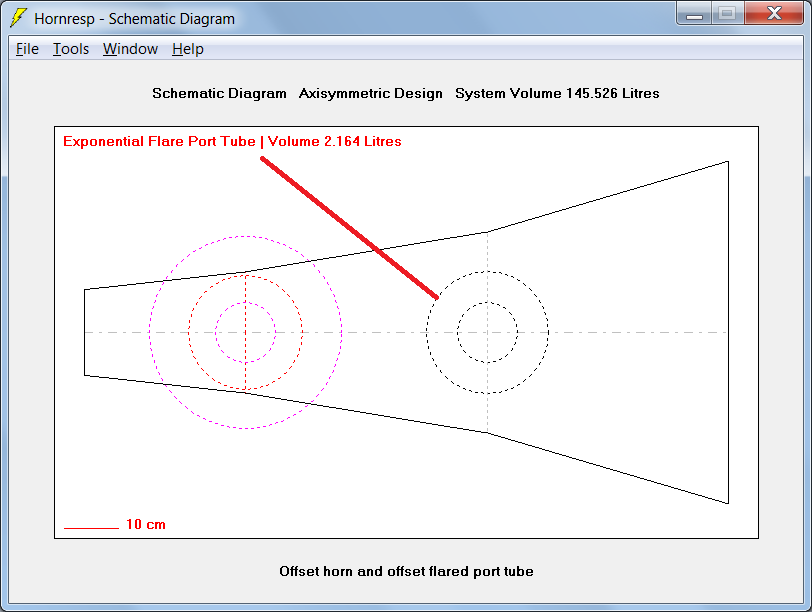
Task: Close the Schematic Diagram window
Action: click(774, 13)
